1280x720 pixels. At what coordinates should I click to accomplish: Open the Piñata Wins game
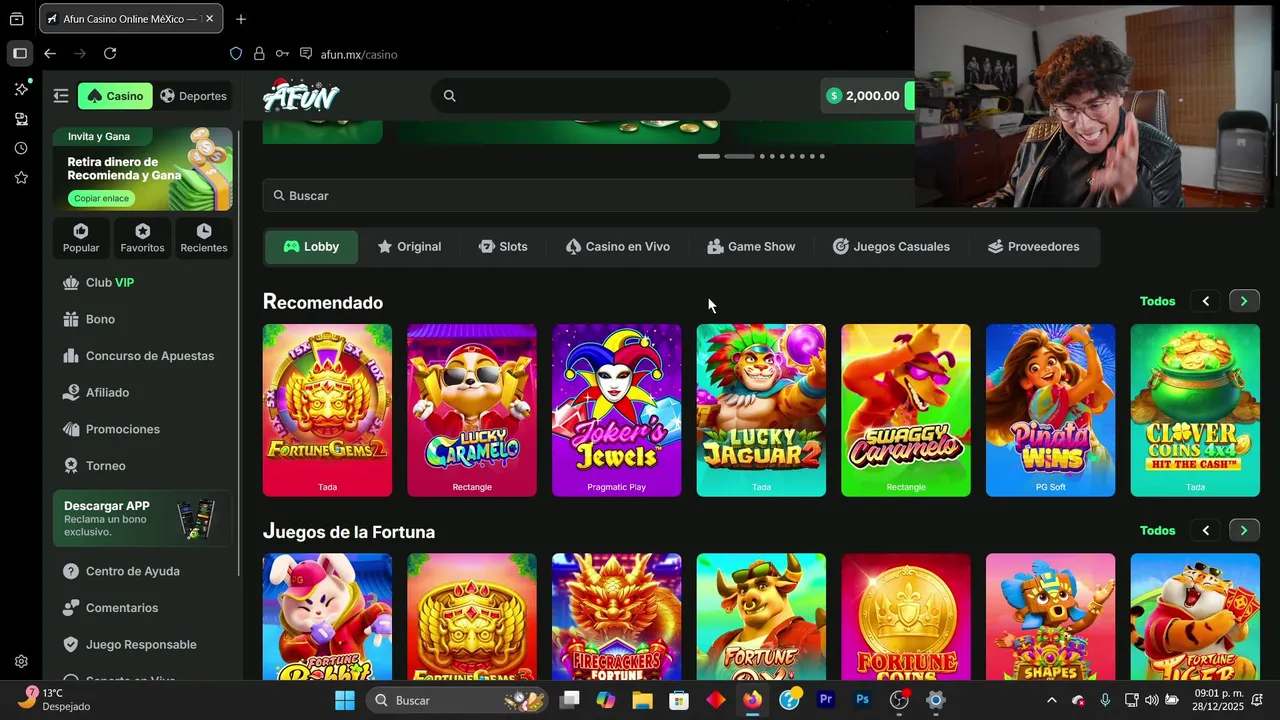tap(1050, 410)
